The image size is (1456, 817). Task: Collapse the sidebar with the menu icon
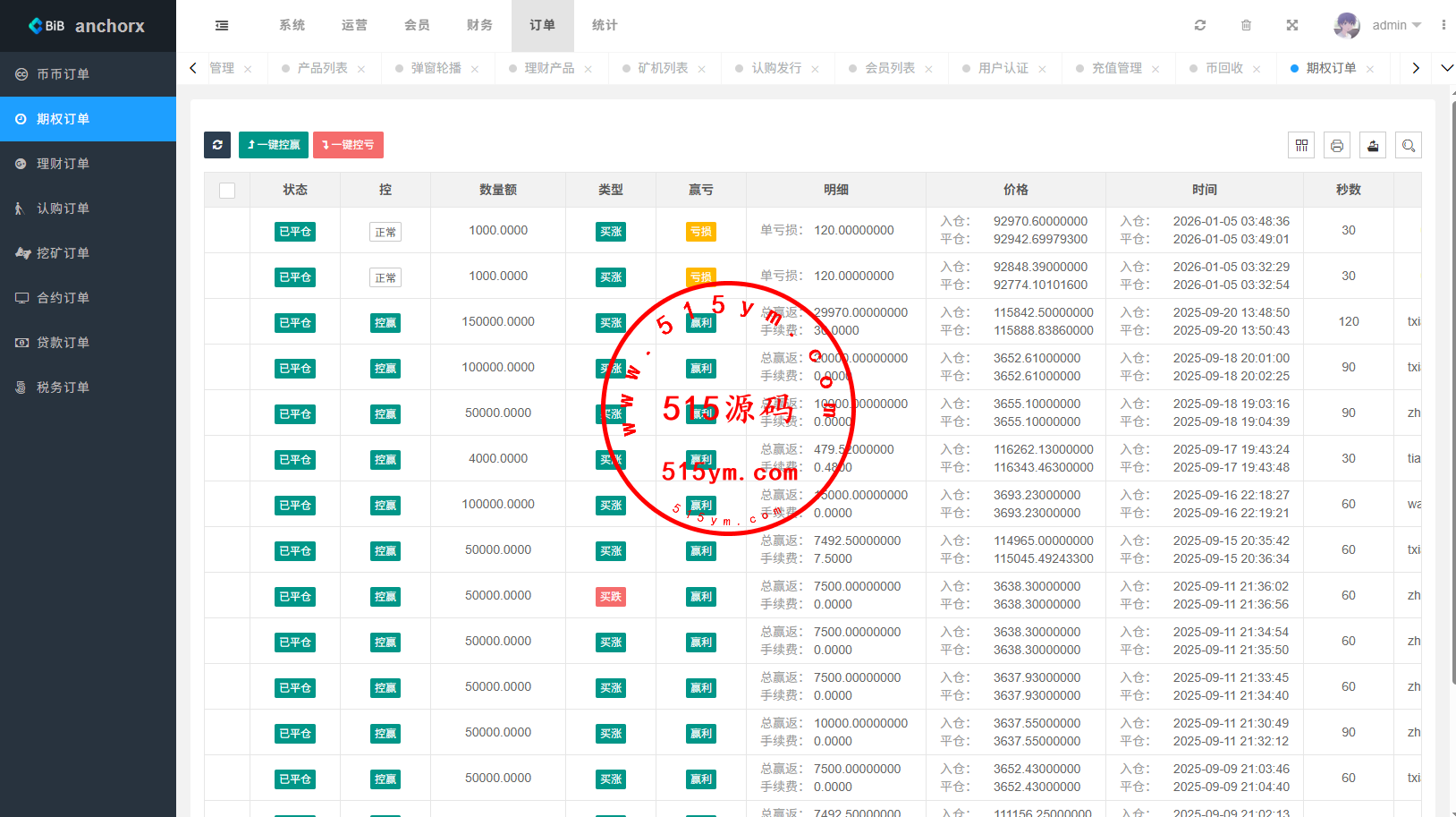click(x=222, y=25)
